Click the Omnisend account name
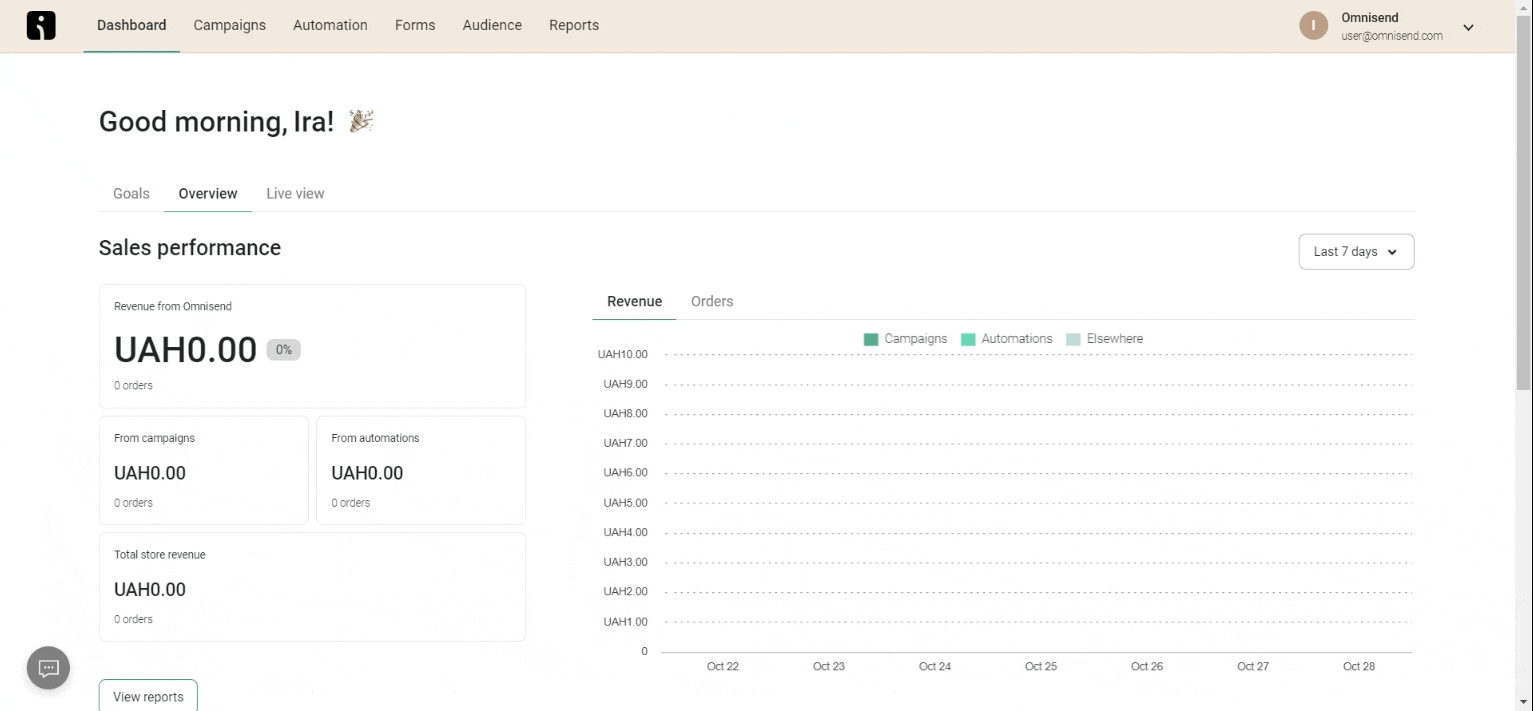Screen dimensions: 1533x711 [x=1370, y=18]
